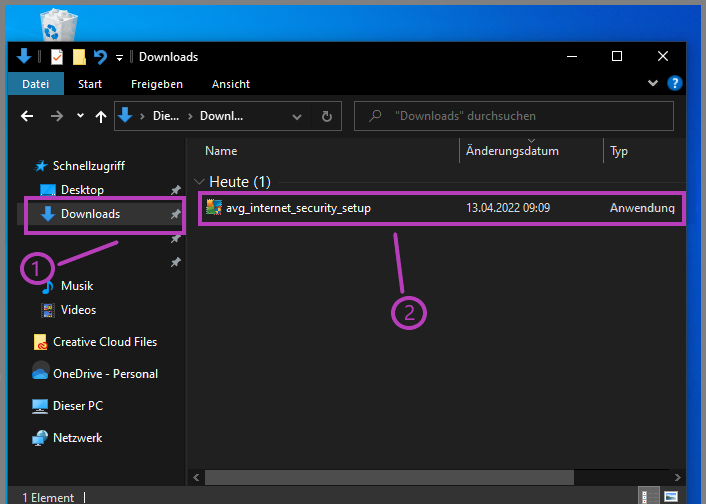706x504 pixels.
Task: Click the 'Downloads durchsuchen' search field
Action: tap(514, 116)
